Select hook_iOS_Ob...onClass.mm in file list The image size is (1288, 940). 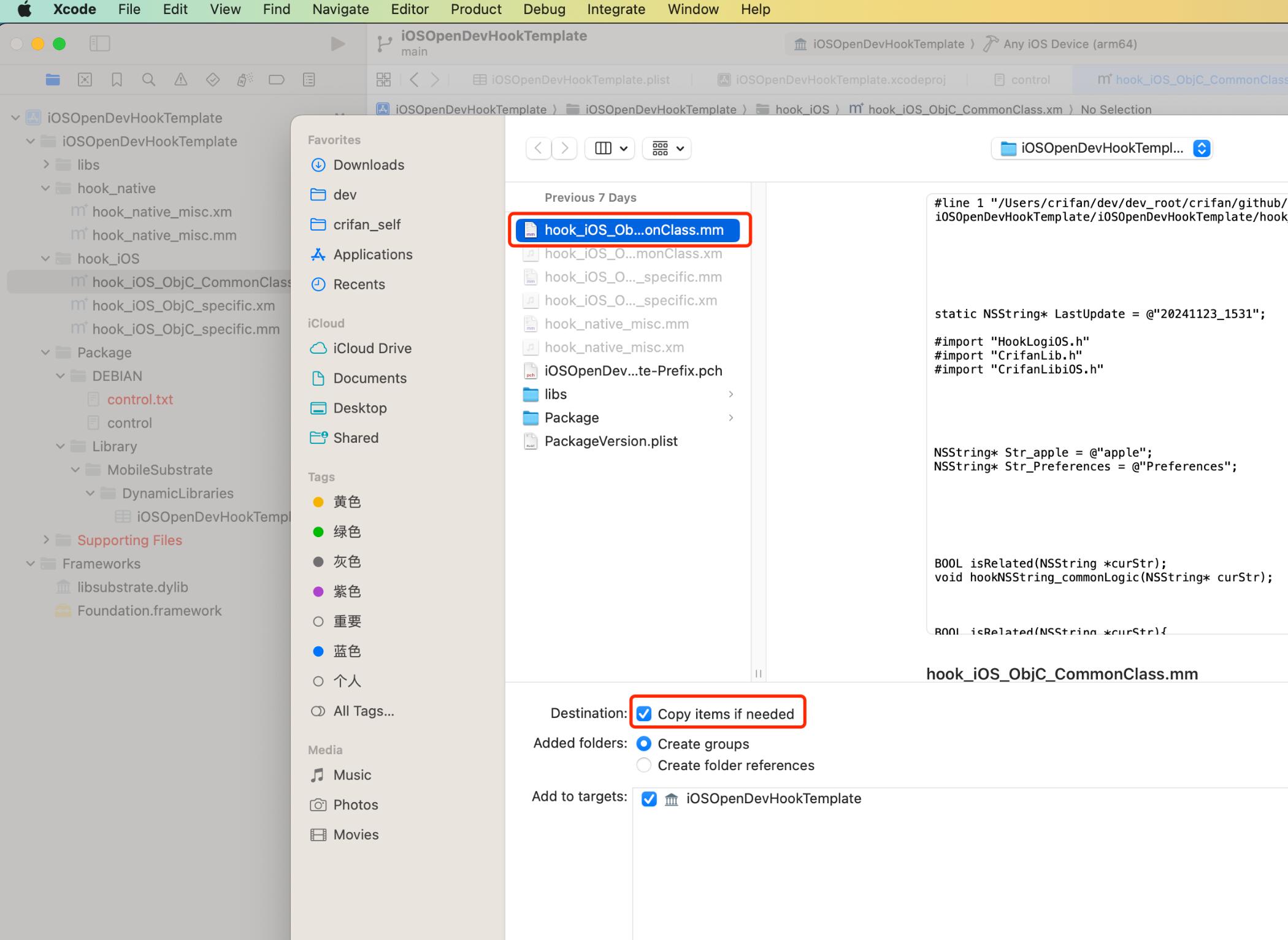click(628, 230)
